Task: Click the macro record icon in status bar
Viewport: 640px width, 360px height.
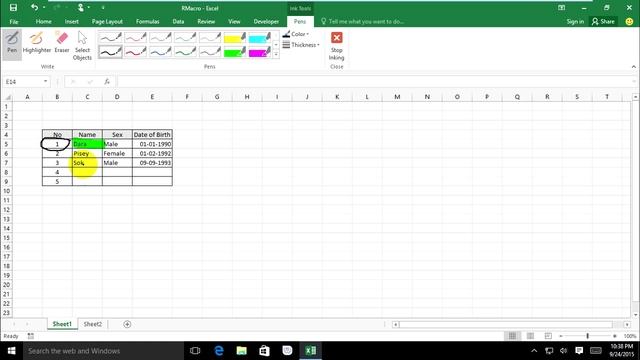Action: (31, 336)
